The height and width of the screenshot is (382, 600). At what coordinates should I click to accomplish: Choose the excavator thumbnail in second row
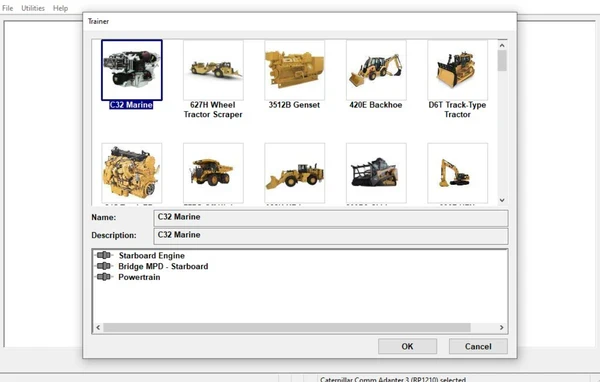click(458, 173)
